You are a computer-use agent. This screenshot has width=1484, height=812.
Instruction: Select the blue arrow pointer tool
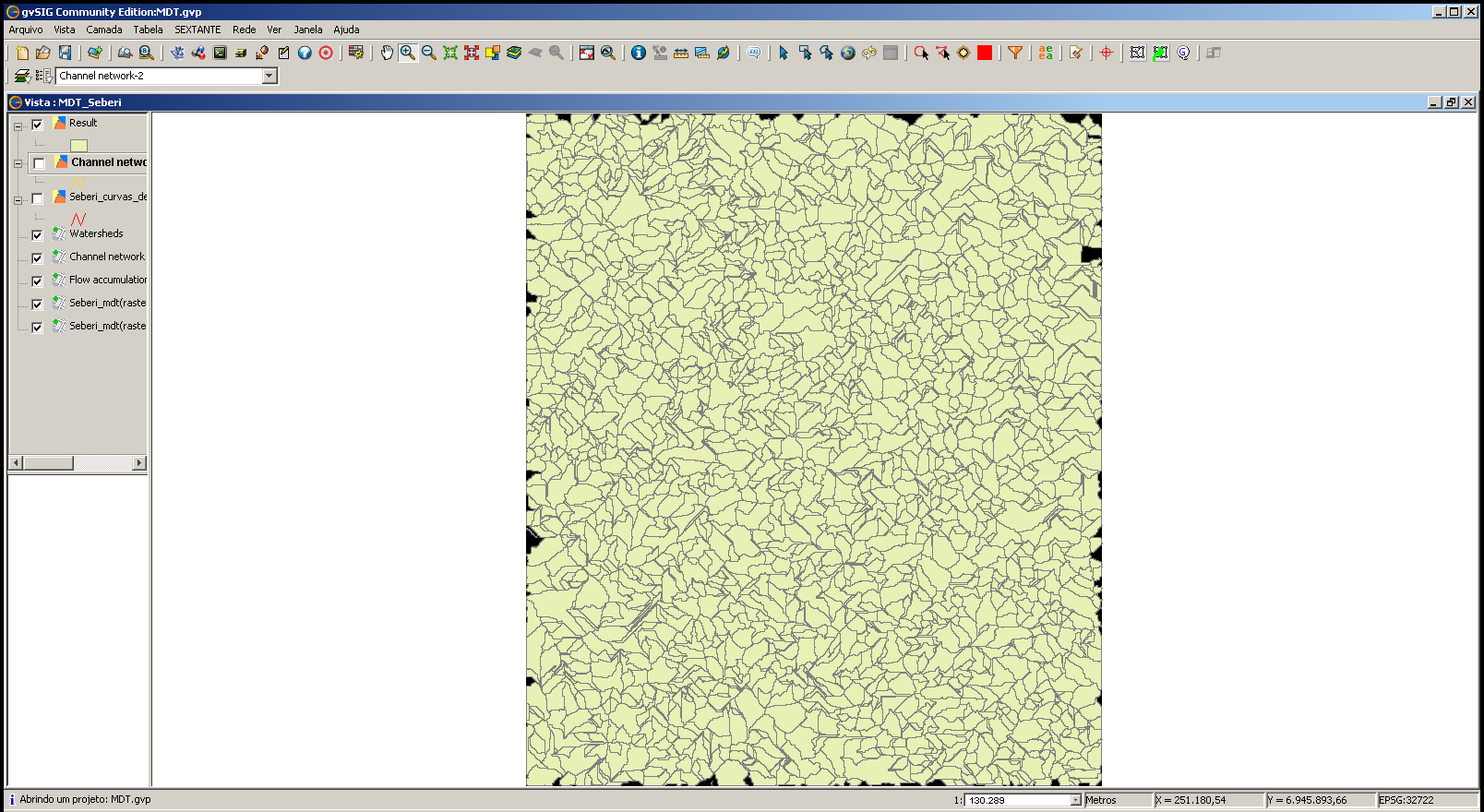784,53
